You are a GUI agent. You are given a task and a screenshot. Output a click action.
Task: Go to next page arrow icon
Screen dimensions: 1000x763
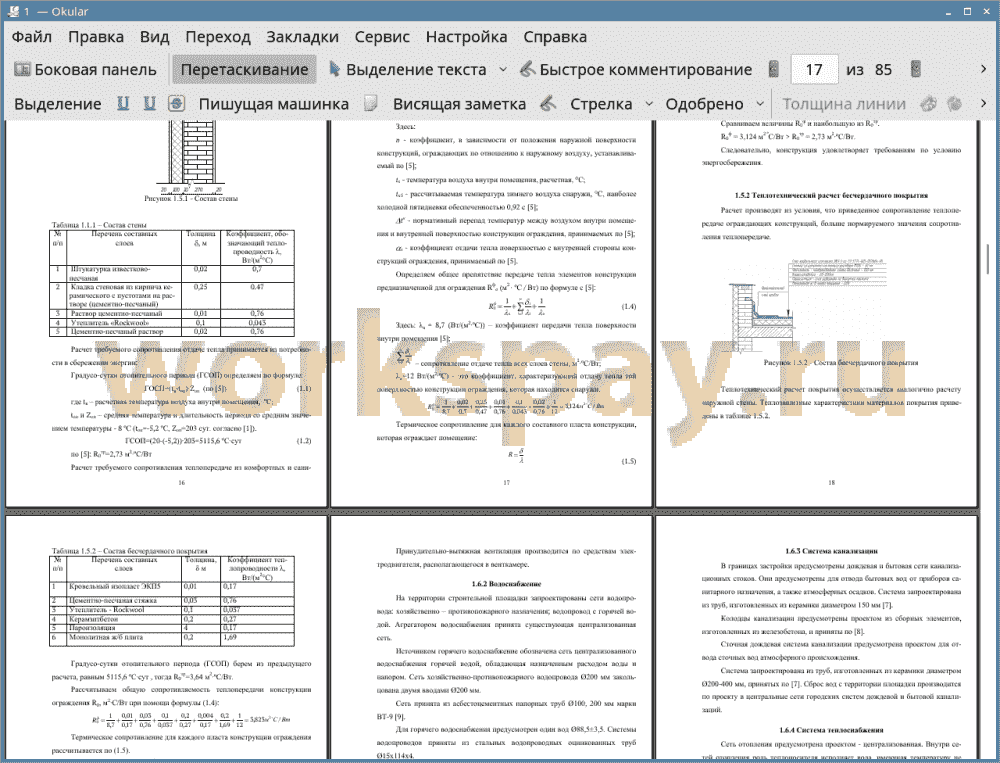pyautogui.click(x=916, y=69)
